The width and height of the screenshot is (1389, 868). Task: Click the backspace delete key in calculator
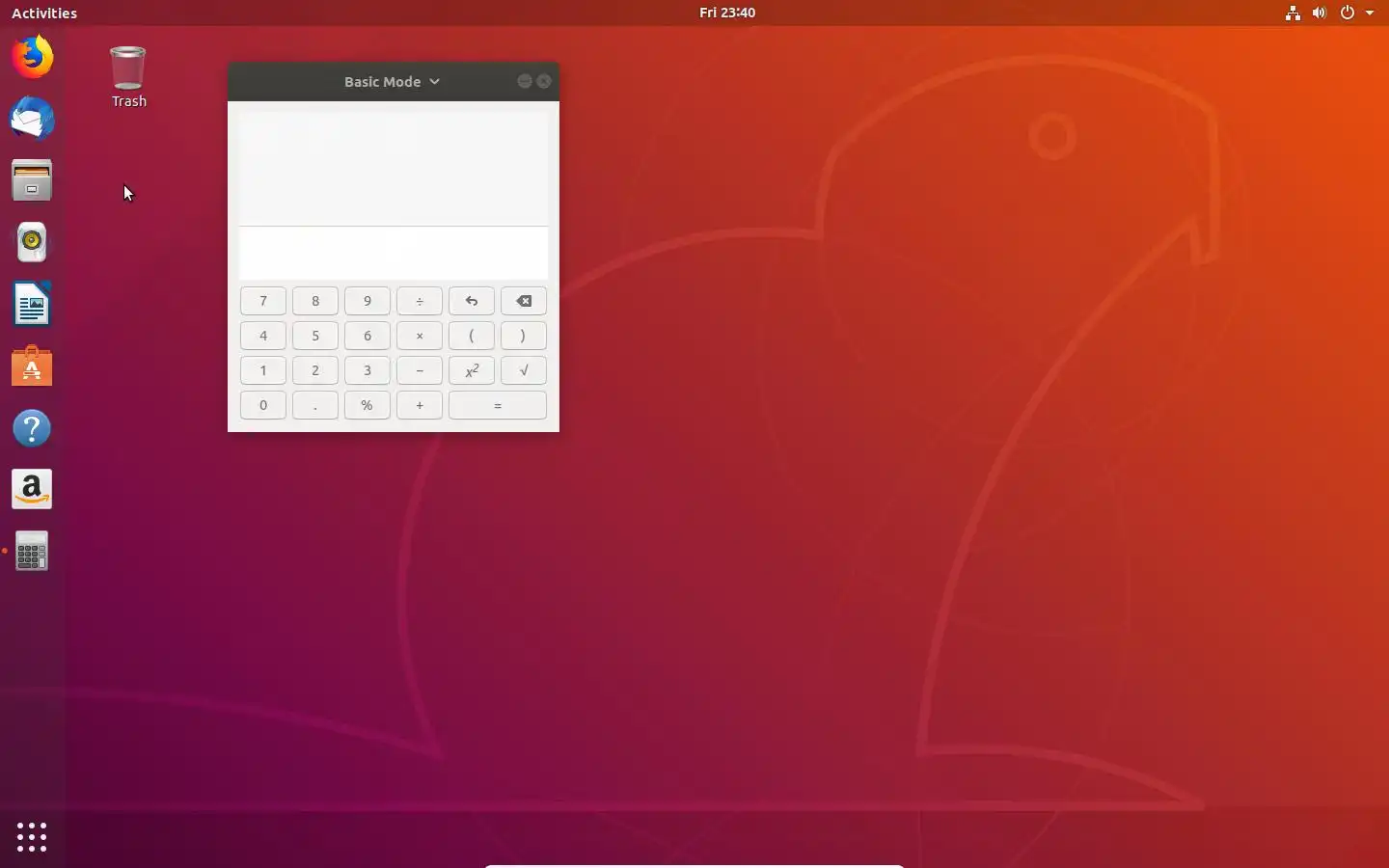click(x=524, y=301)
